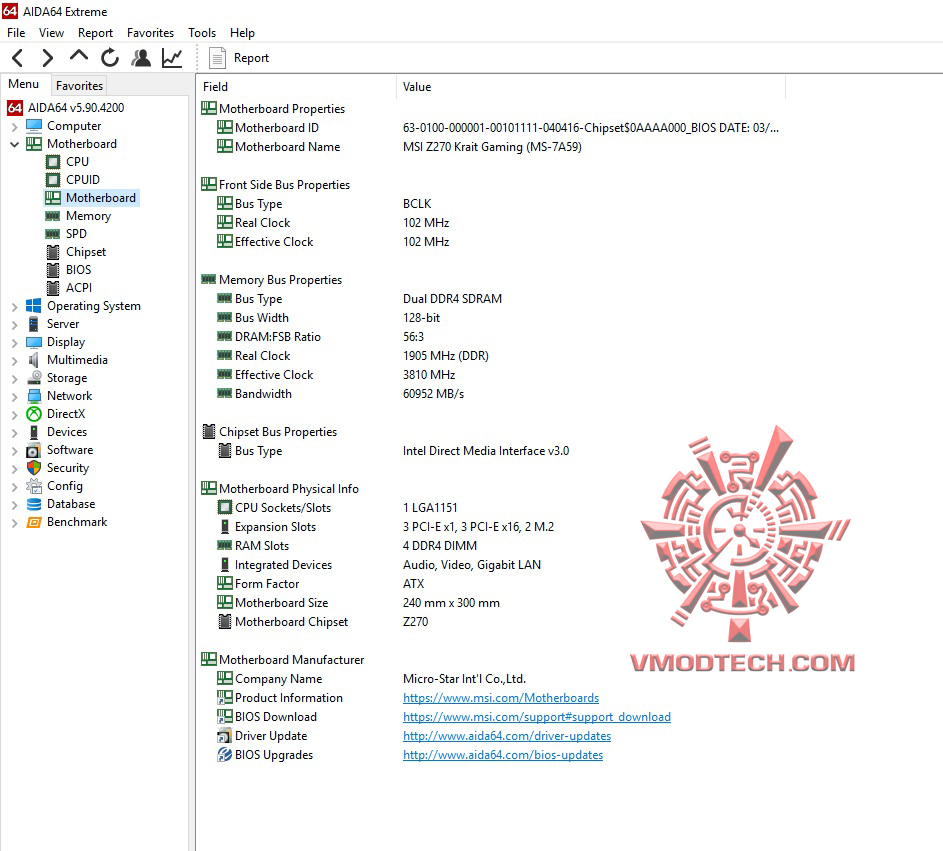The height and width of the screenshot is (851, 943).
Task: Open the Help menu
Action: [x=242, y=32]
